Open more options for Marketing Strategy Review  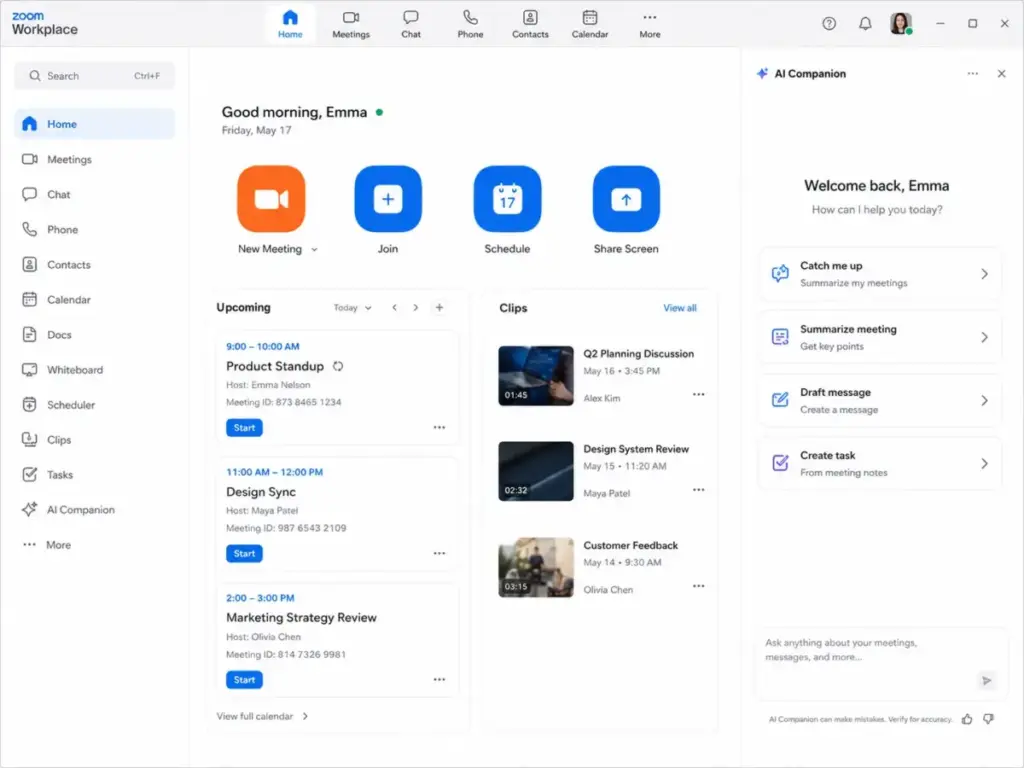(440, 680)
